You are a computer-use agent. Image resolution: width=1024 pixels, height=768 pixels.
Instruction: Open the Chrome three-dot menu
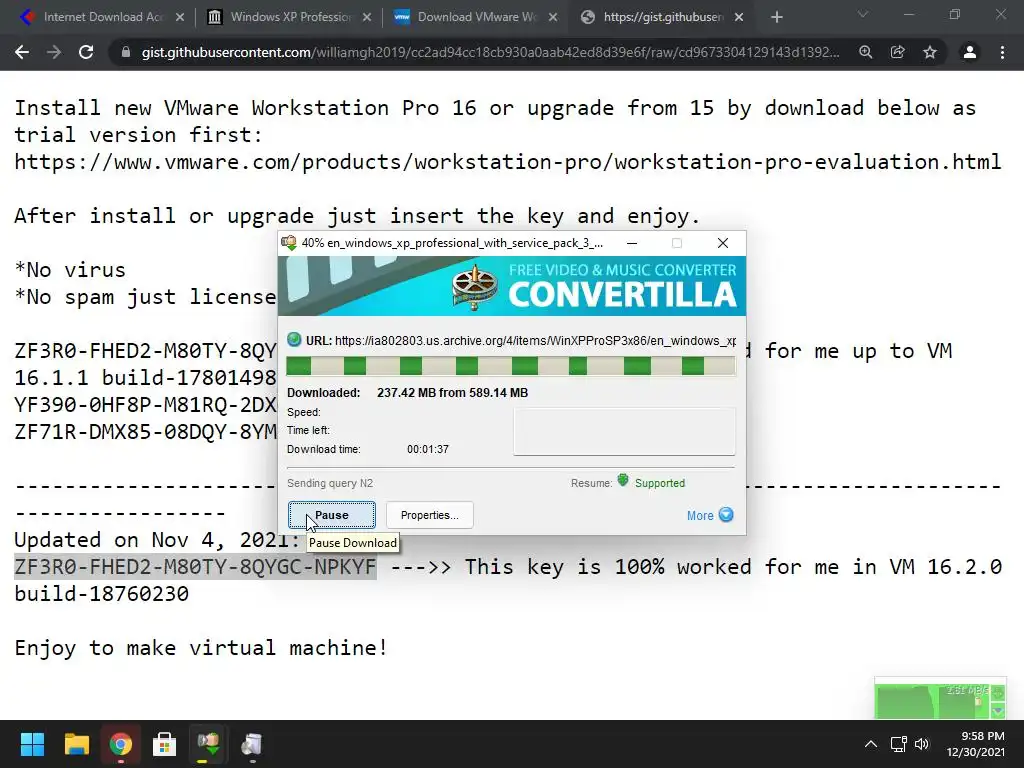(1002, 52)
